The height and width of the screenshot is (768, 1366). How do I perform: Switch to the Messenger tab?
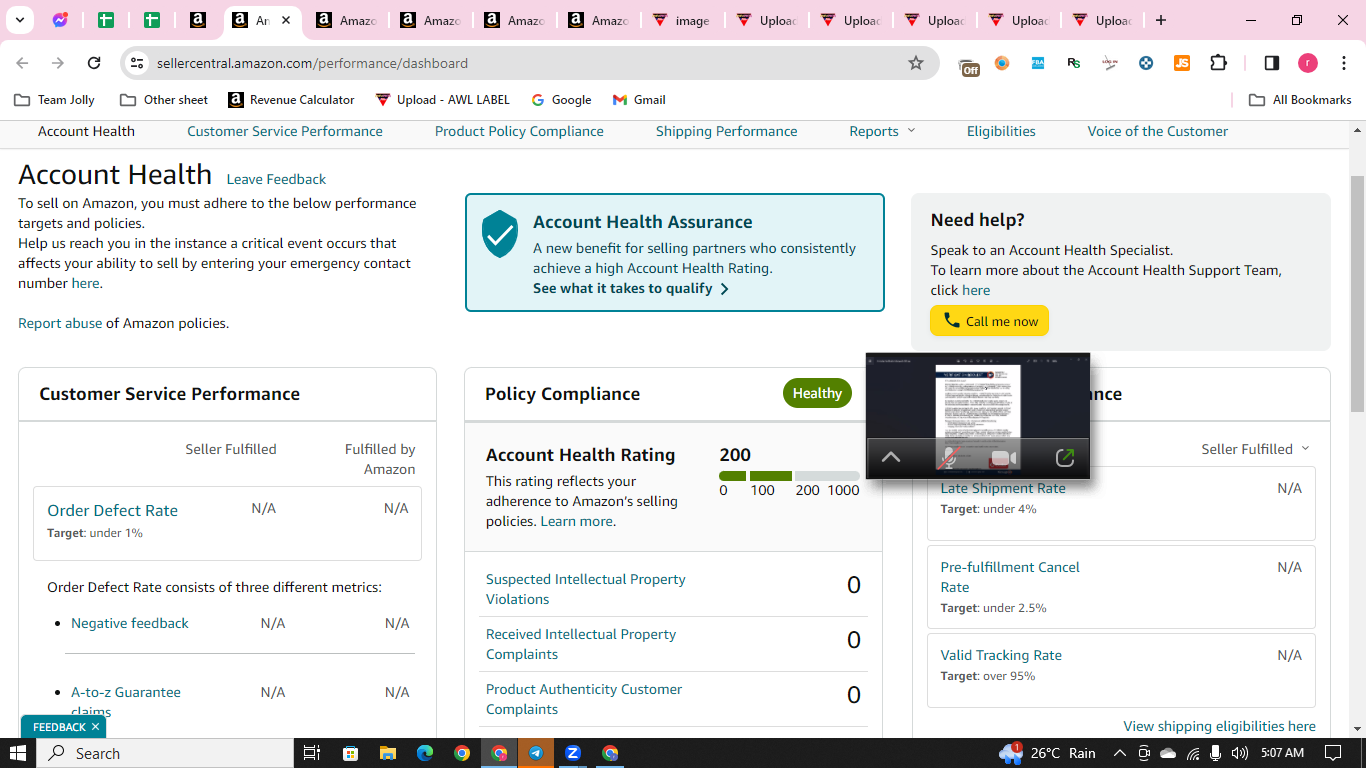point(60,20)
